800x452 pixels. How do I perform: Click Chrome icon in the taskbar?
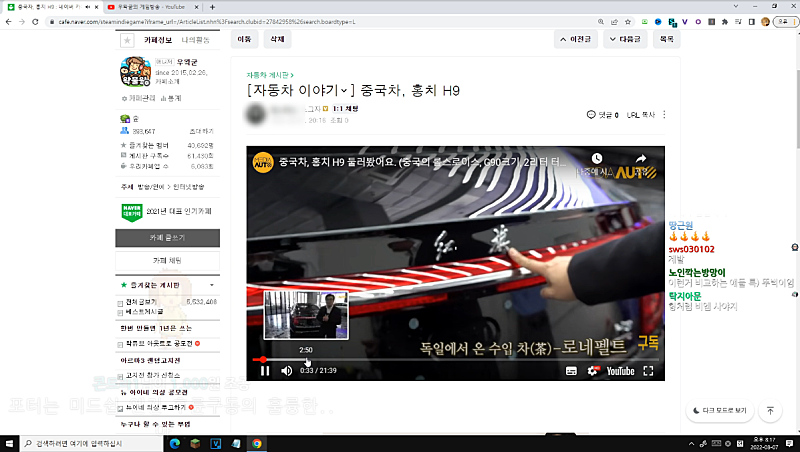coord(257,443)
